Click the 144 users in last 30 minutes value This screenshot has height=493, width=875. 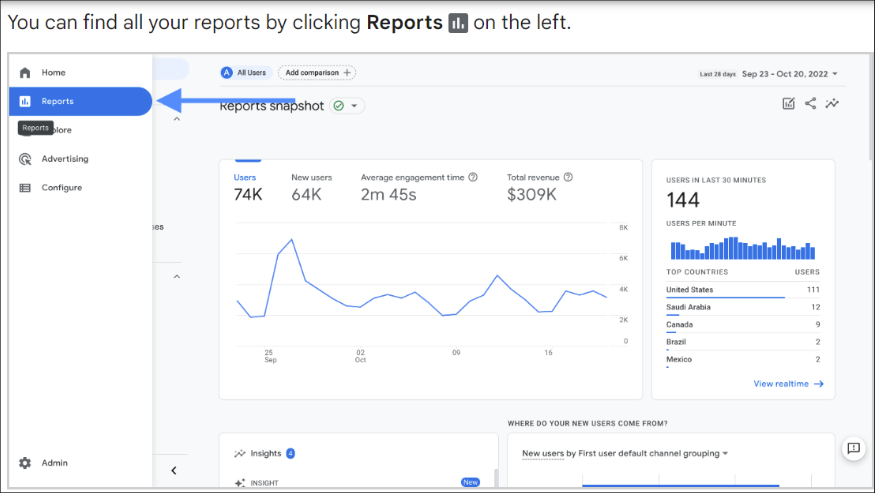[x=683, y=200]
